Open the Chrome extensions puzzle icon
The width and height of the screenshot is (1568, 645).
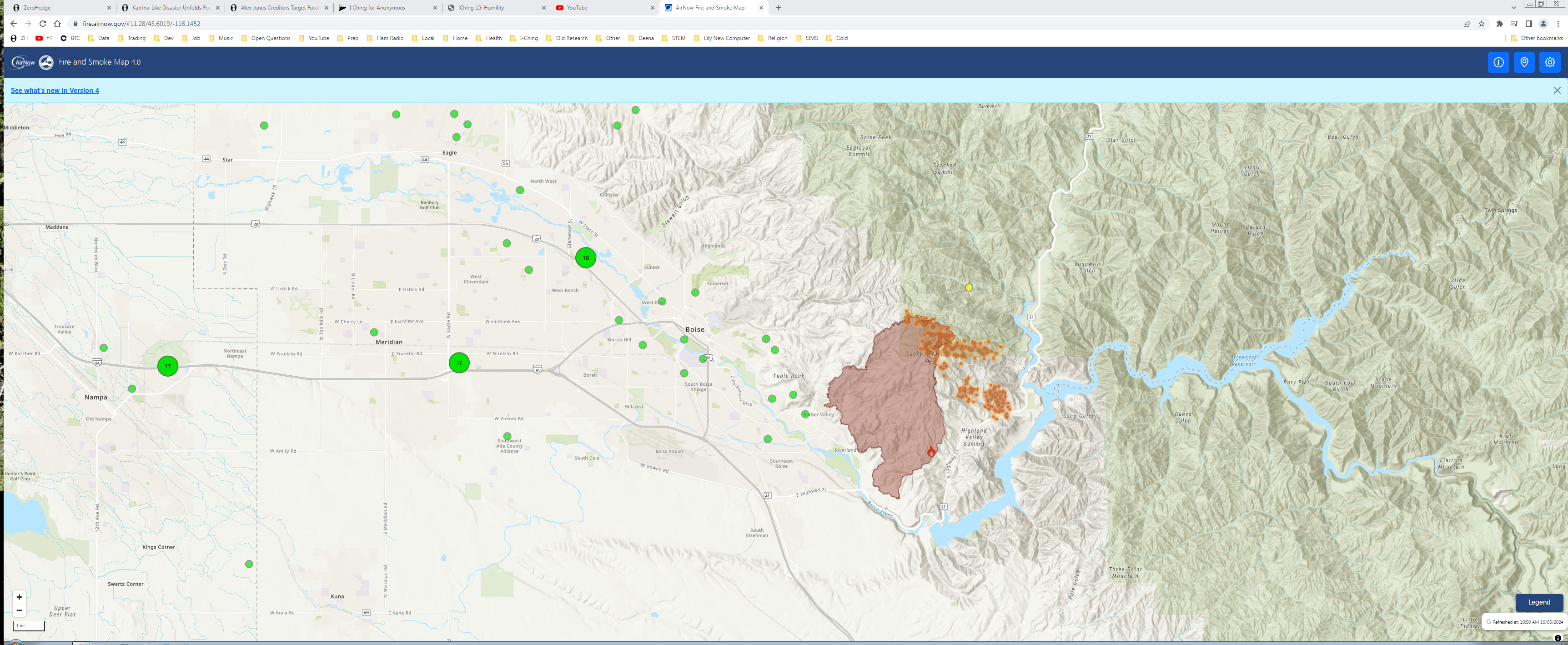tap(1499, 24)
